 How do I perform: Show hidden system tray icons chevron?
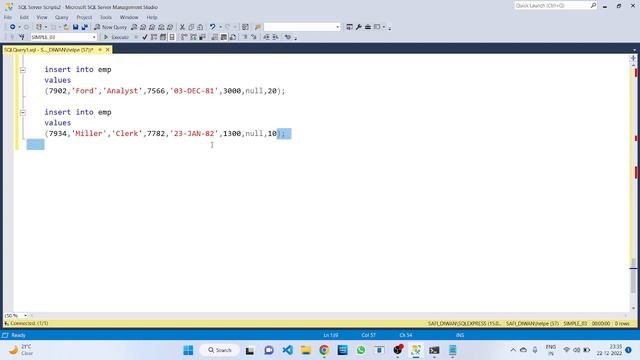[513, 350]
